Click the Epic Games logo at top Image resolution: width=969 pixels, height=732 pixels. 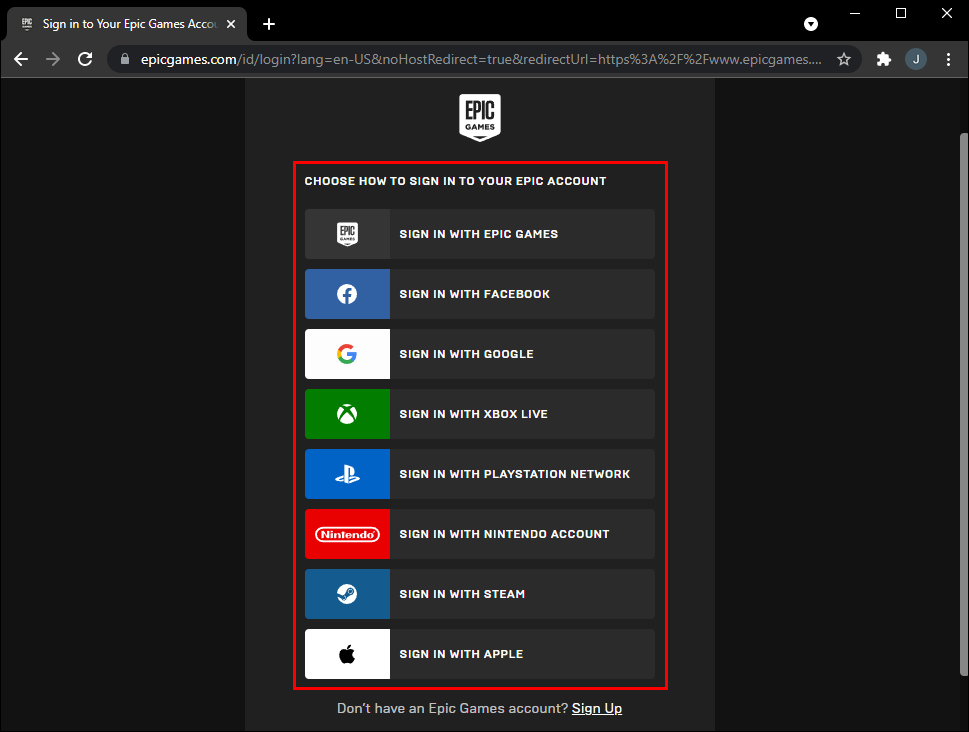(x=480, y=117)
